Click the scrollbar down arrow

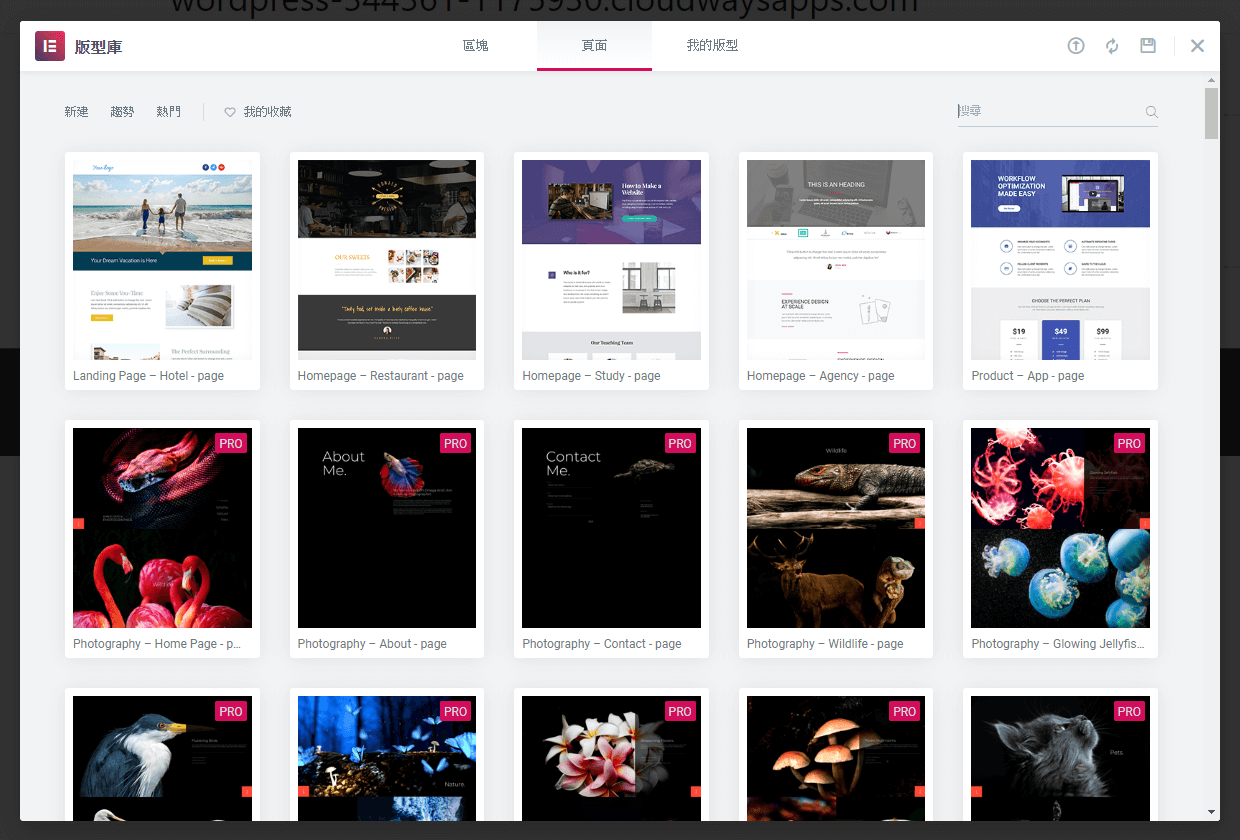(1212, 812)
